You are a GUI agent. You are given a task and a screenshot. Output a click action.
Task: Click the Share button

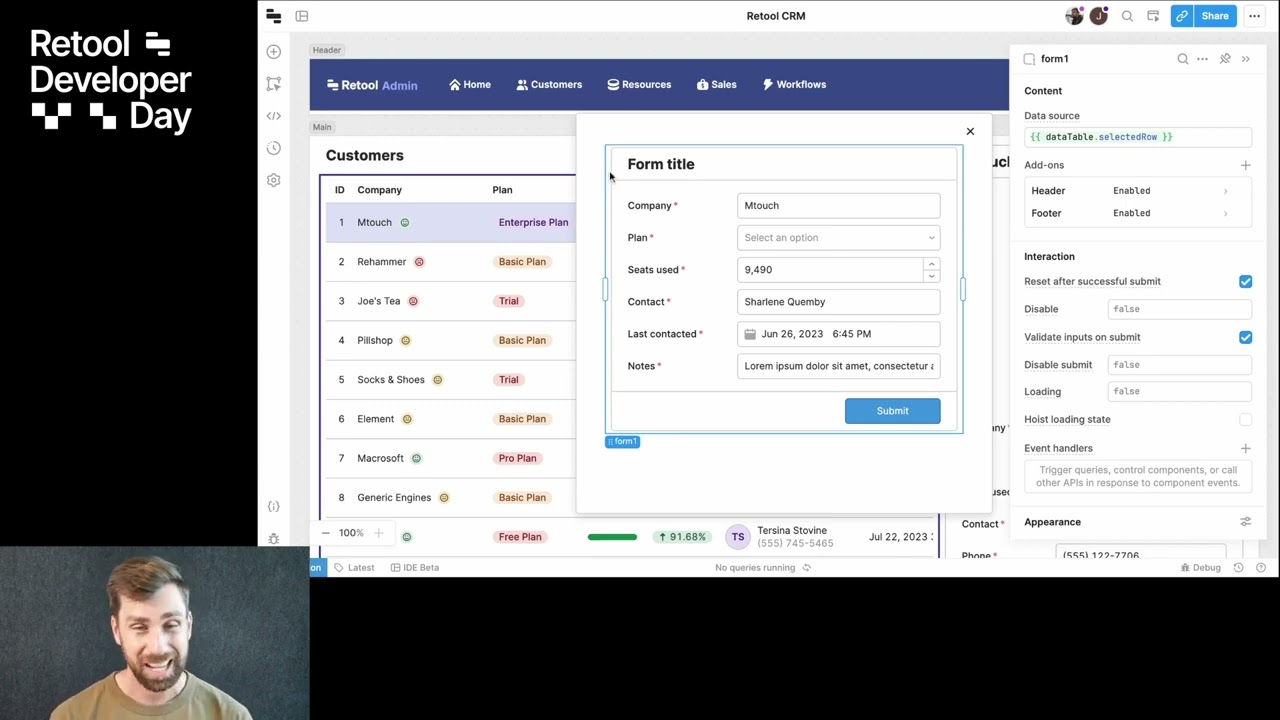tap(1215, 16)
